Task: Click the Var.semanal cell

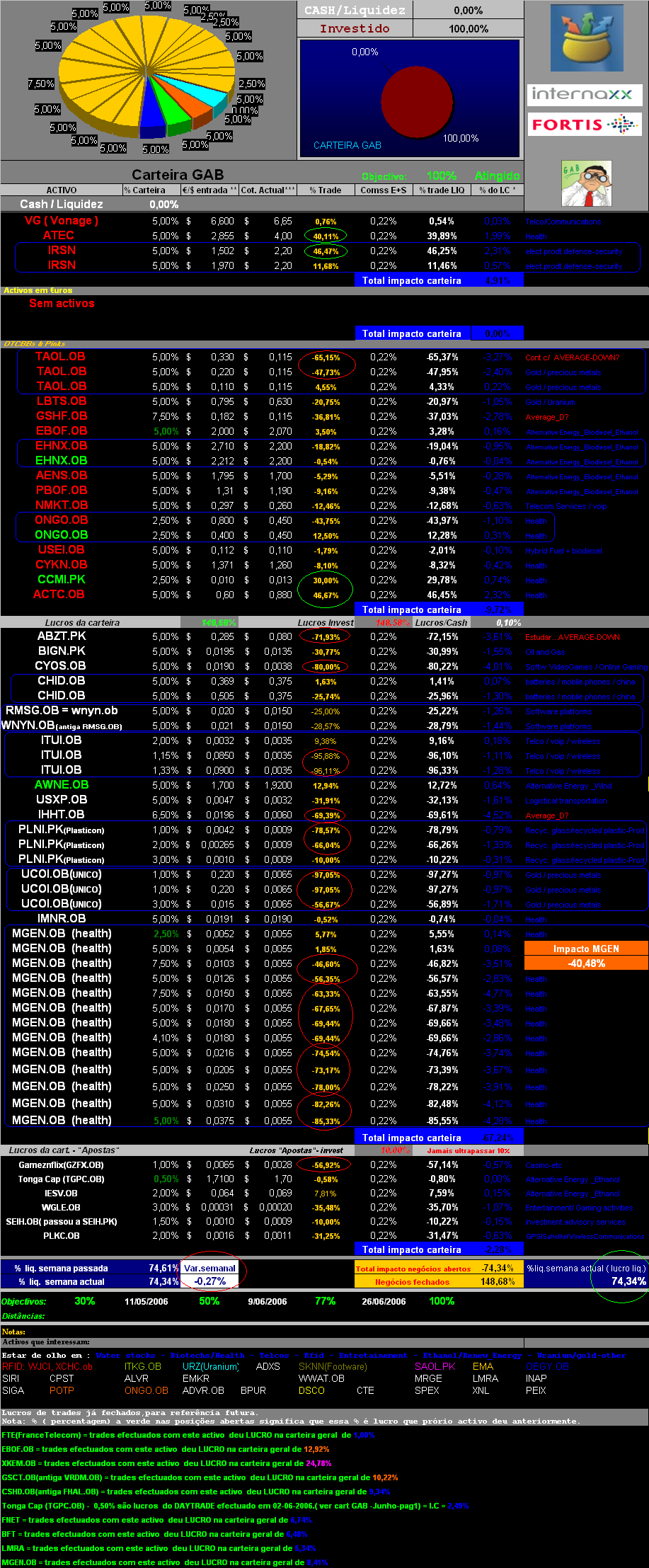Action: [x=209, y=1268]
